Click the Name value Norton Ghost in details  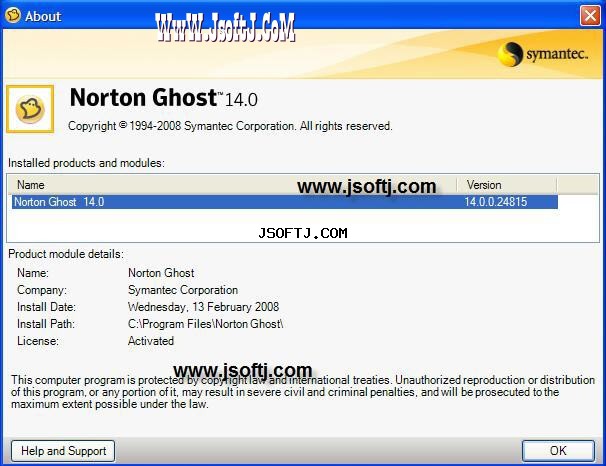tap(161, 273)
